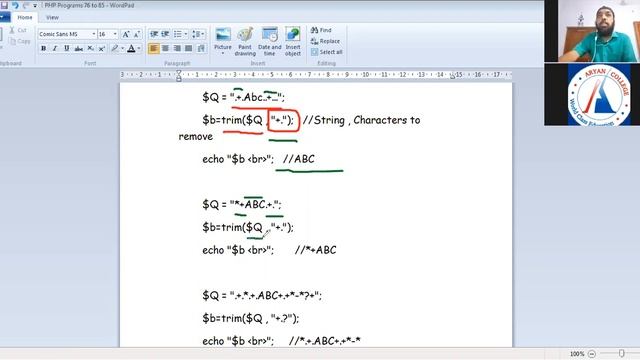Click the zoom slider handle
This screenshot has width=640, height=360.
[x=621, y=353]
